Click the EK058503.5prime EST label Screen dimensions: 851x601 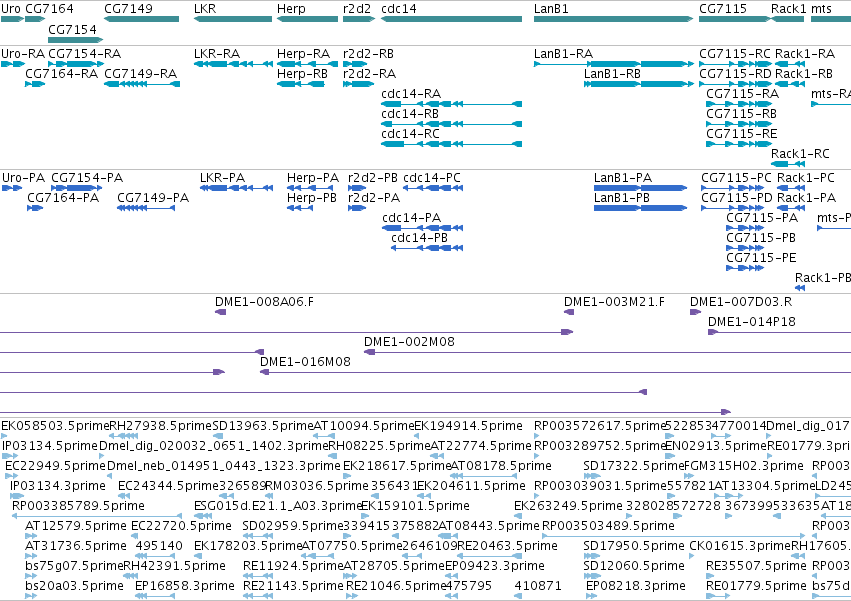(x=55, y=426)
